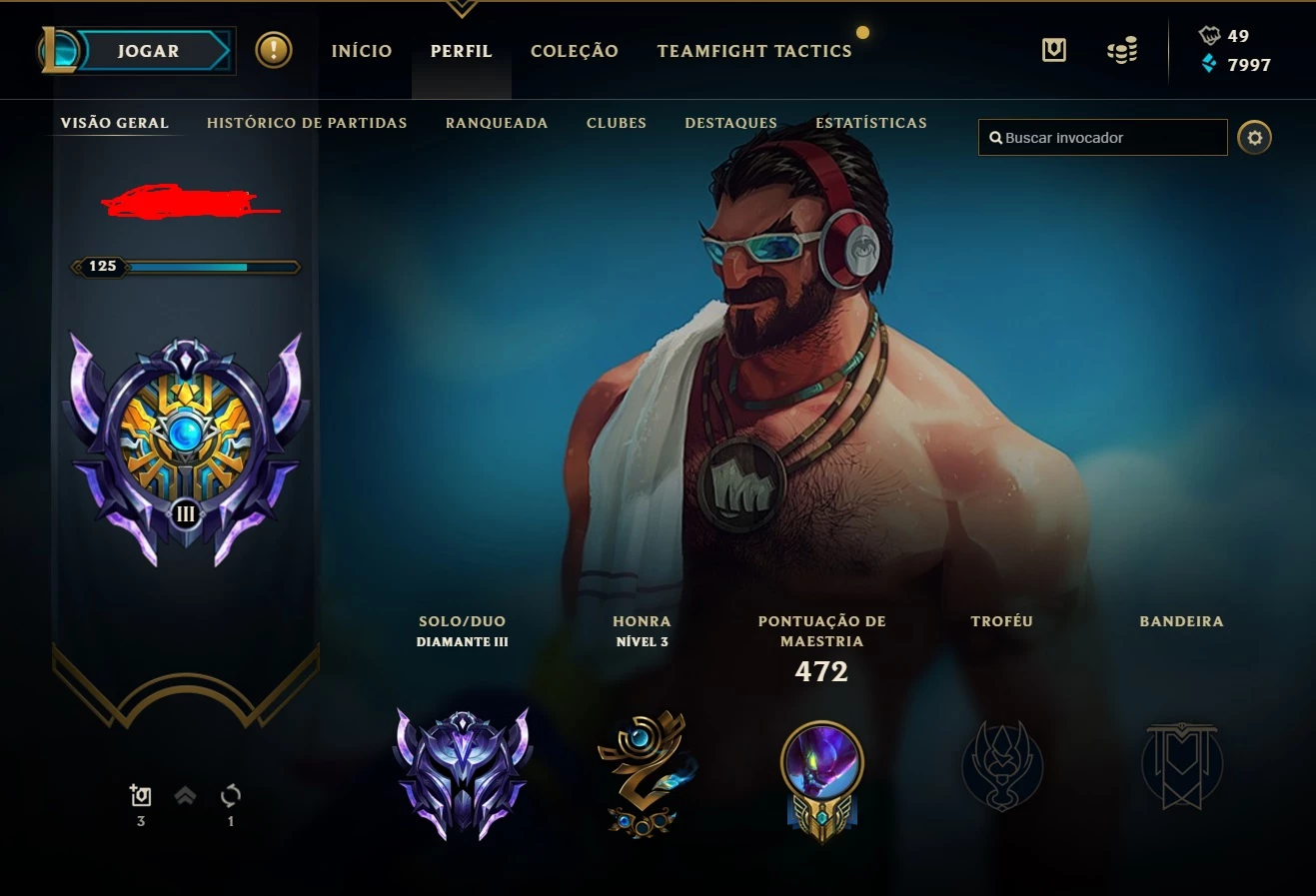The image size is (1316, 896).
Task: Click the double chevron boost icon
Action: tap(185, 795)
